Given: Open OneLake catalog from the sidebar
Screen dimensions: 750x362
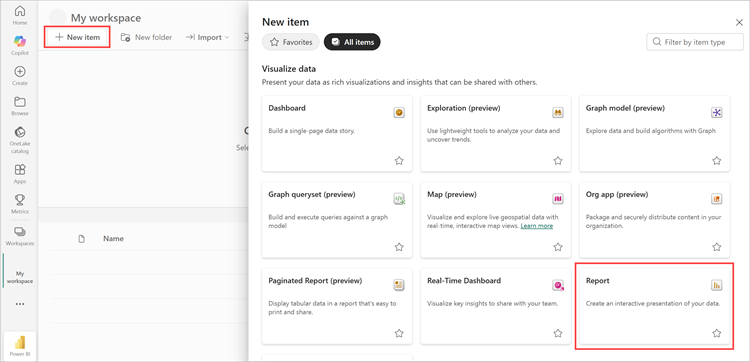Looking at the screenshot, I should pos(20,140).
